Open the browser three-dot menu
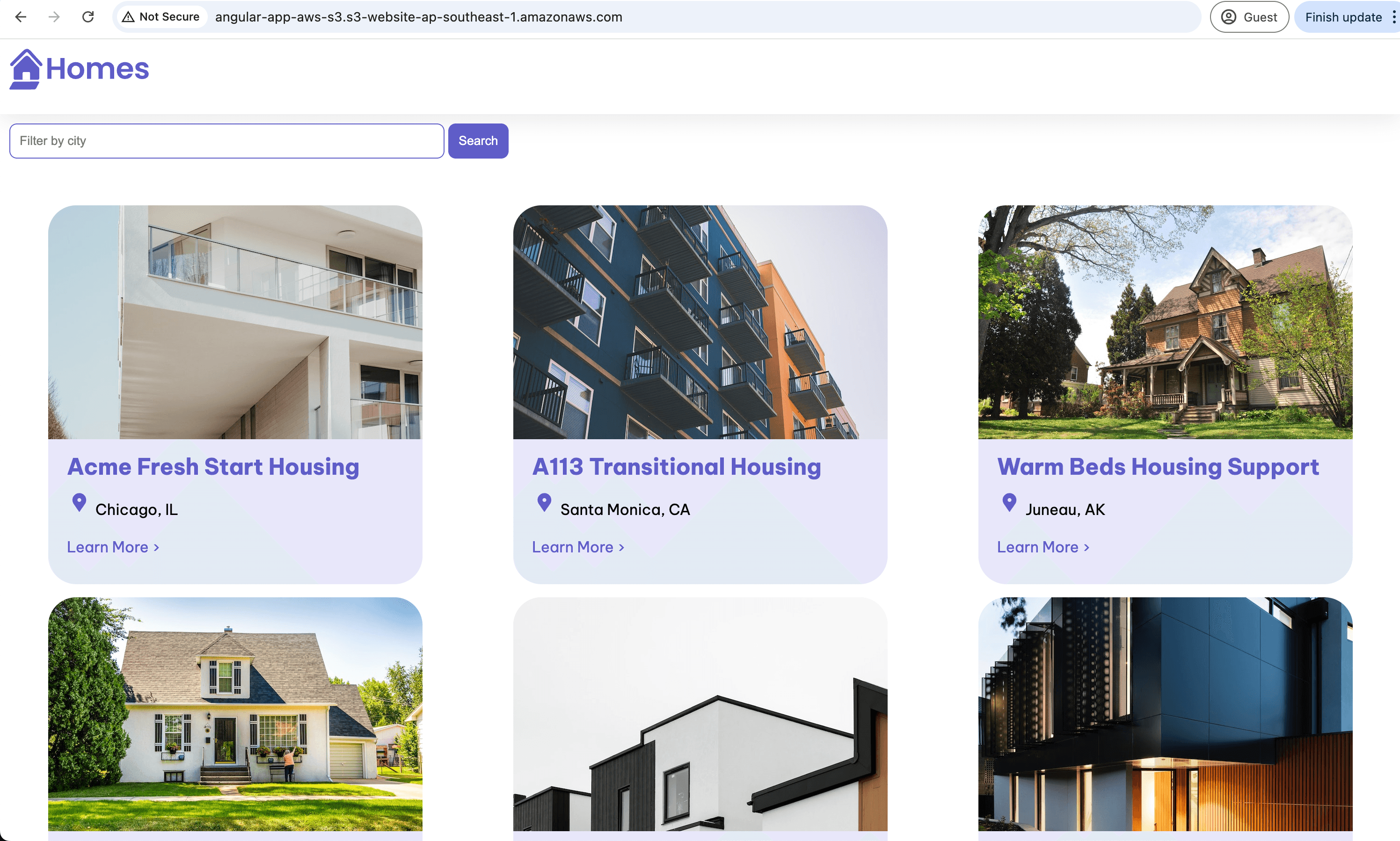 point(1394,17)
